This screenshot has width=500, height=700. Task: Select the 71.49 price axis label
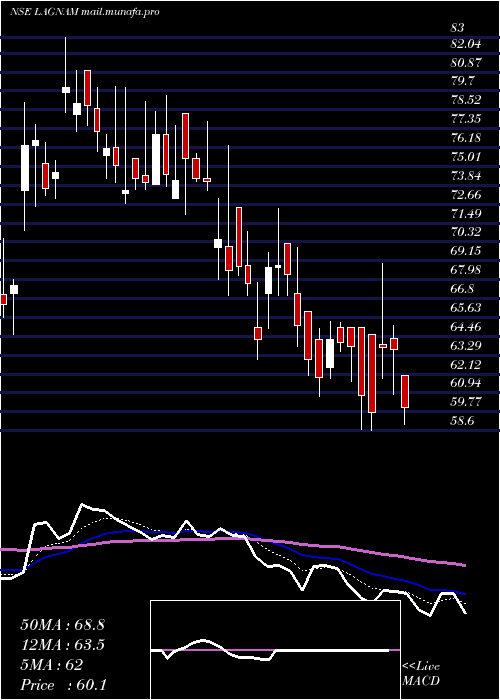tap(466, 213)
